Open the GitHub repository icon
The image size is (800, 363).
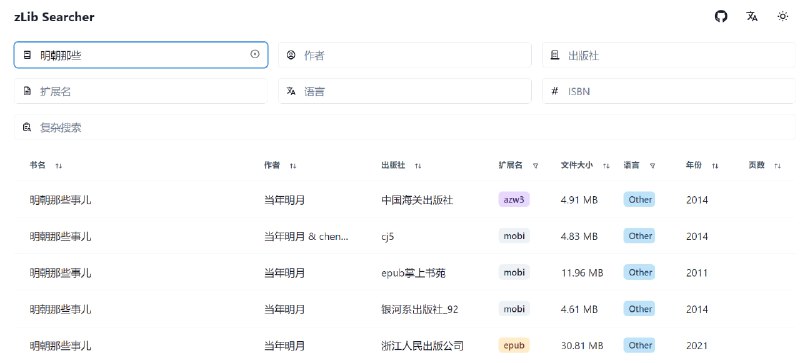tap(721, 17)
